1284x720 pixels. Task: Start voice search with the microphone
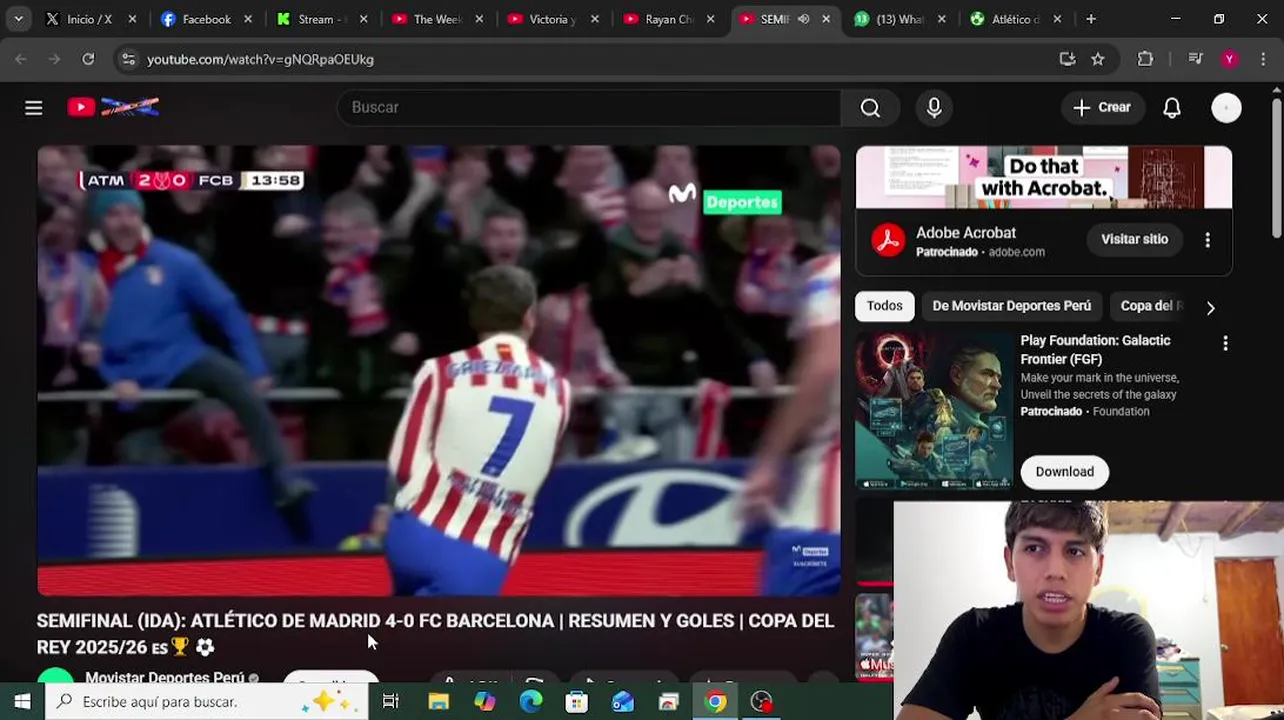[x=934, y=108]
